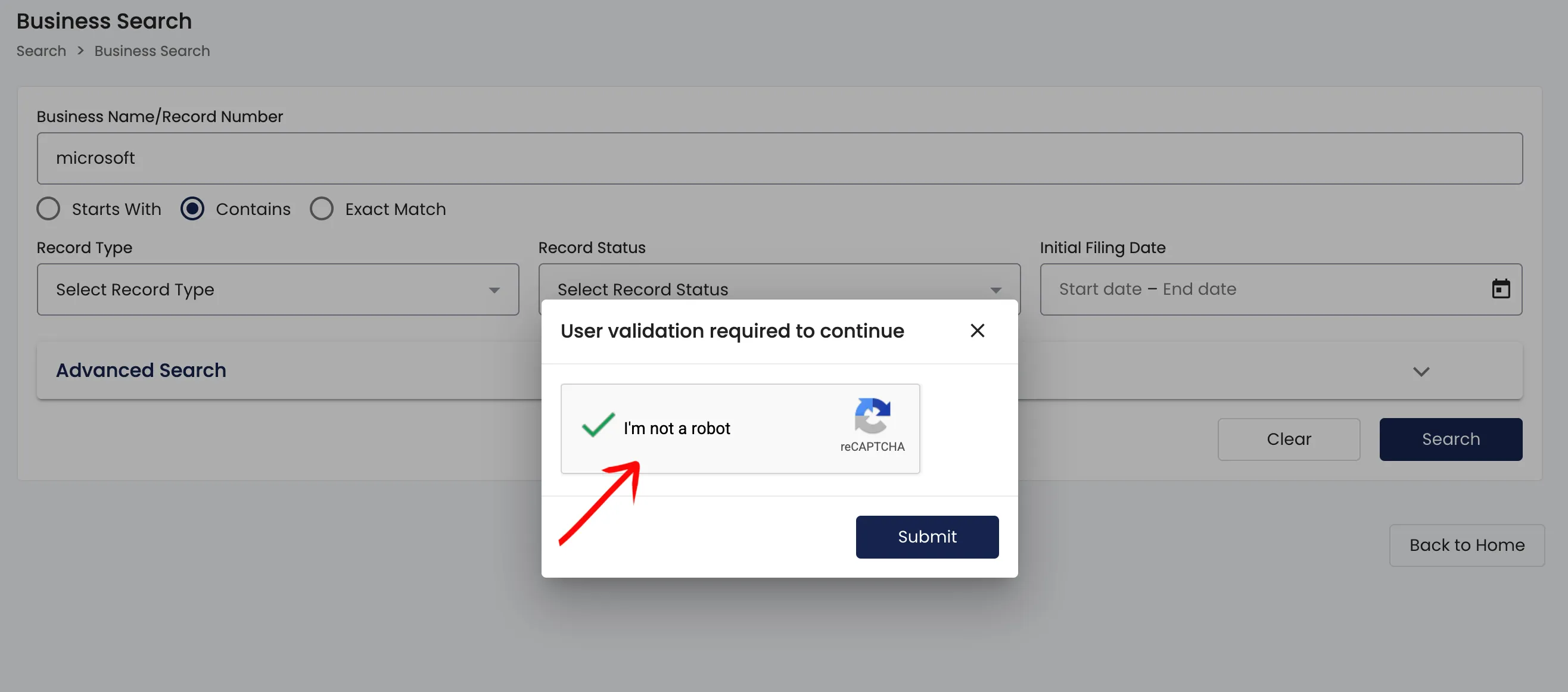Select the Exact Match radio button
The image size is (1568, 692).
pyautogui.click(x=321, y=209)
